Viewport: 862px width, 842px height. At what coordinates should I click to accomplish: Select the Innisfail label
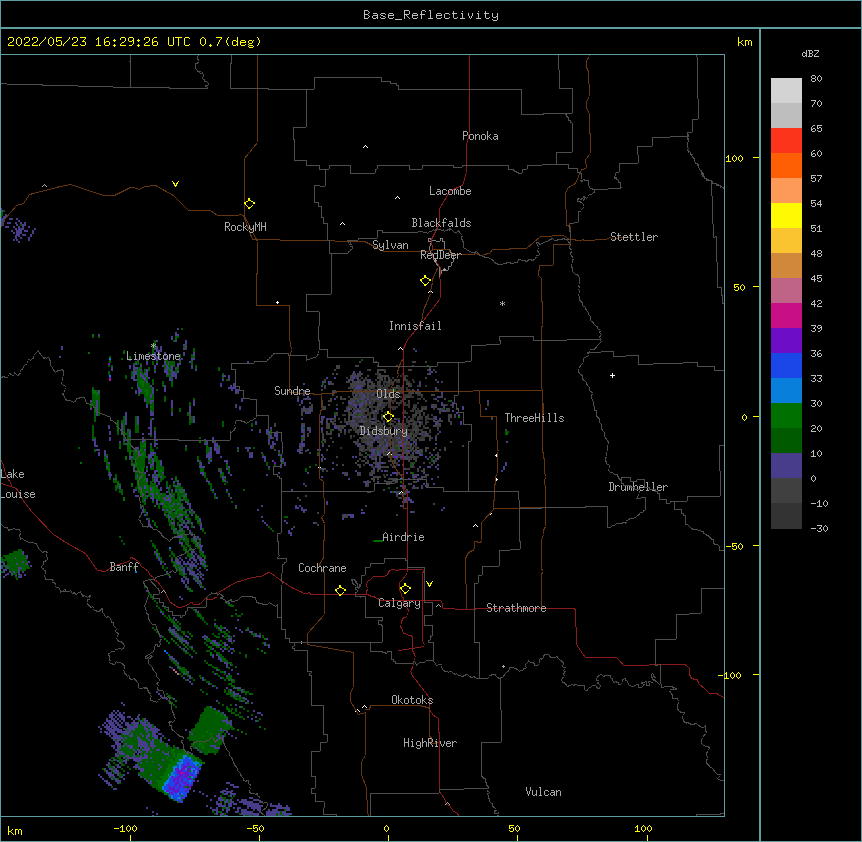point(415,326)
